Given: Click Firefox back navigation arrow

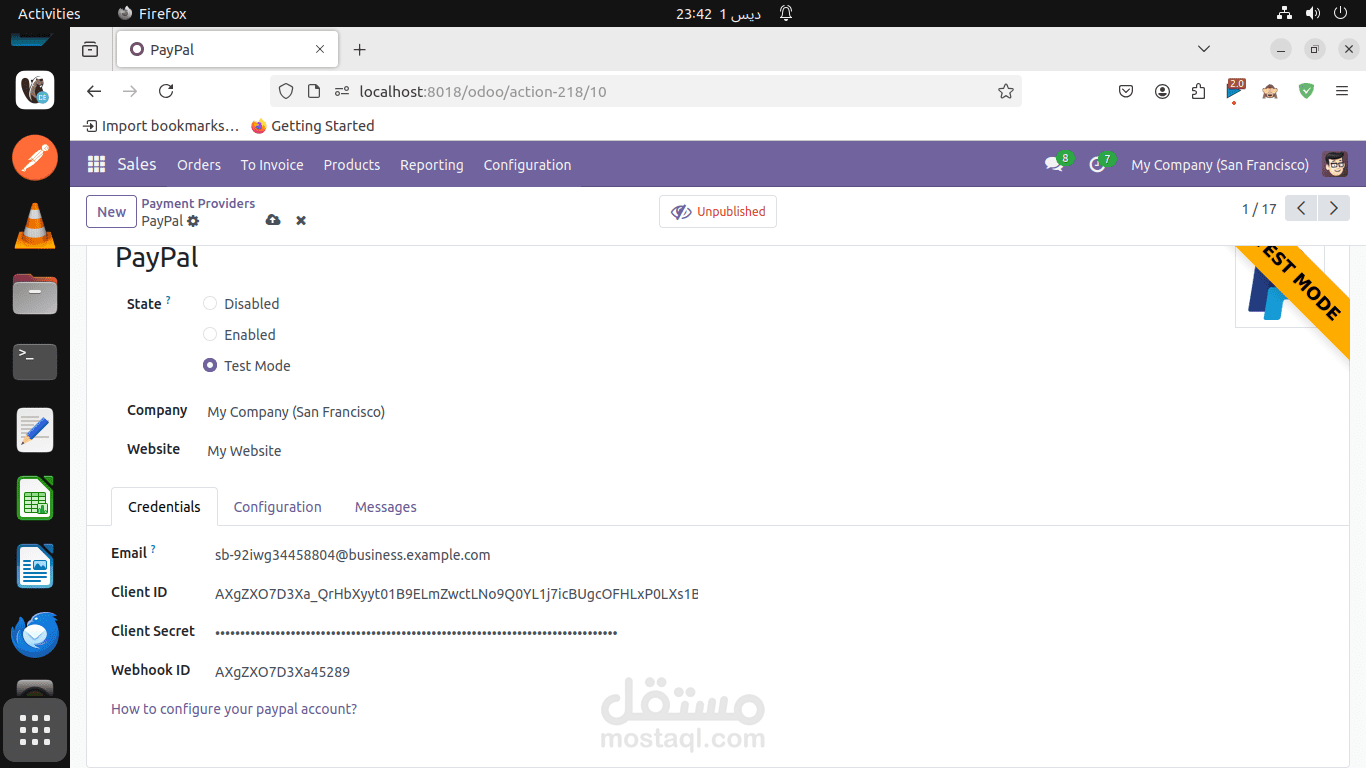Looking at the screenshot, I should 94,91.
